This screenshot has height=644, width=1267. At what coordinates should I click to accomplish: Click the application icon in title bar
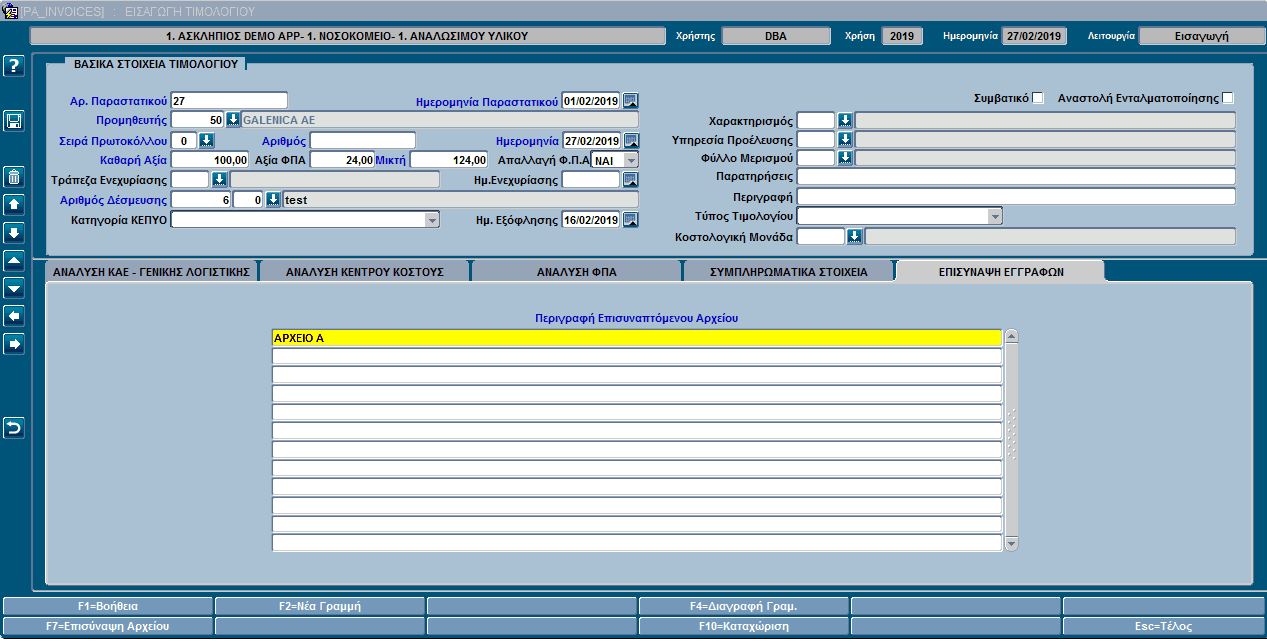11,11
